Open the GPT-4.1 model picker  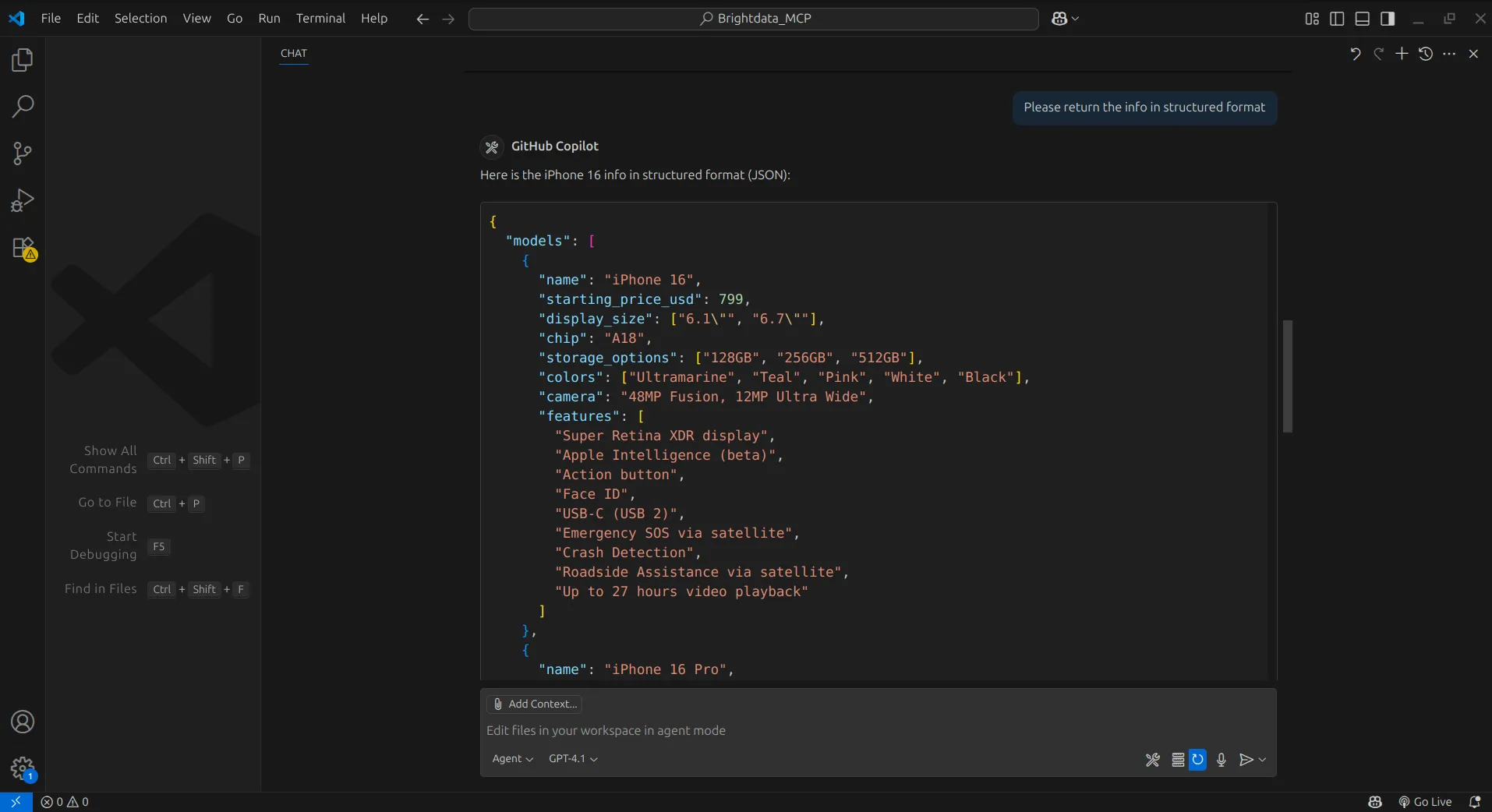point(571,758)
